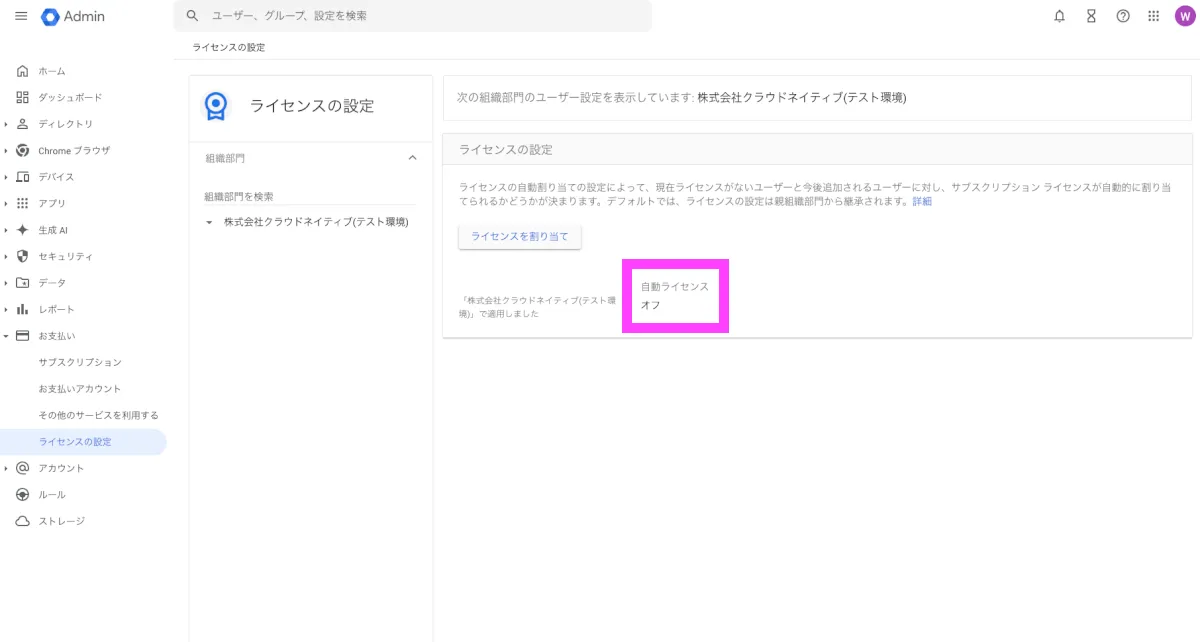
Task: Click the notifications bell icon
Action: pyautogui.click(x=1059, y=16)
